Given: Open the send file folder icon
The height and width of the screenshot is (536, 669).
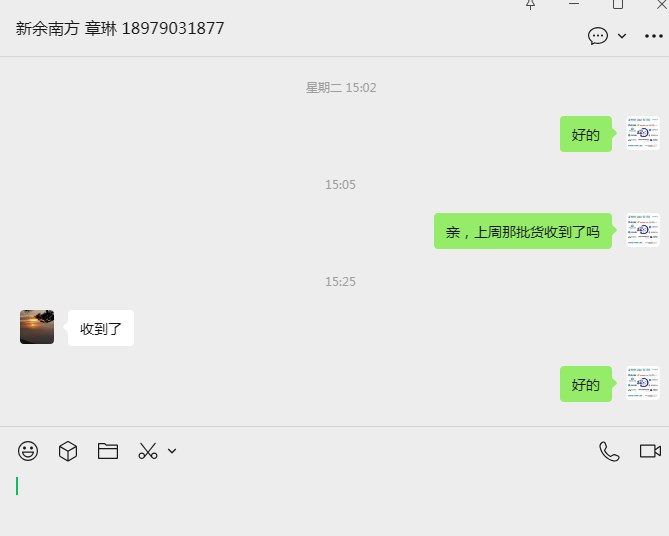Looking at the screenshot, I should [x=108, y=451].
